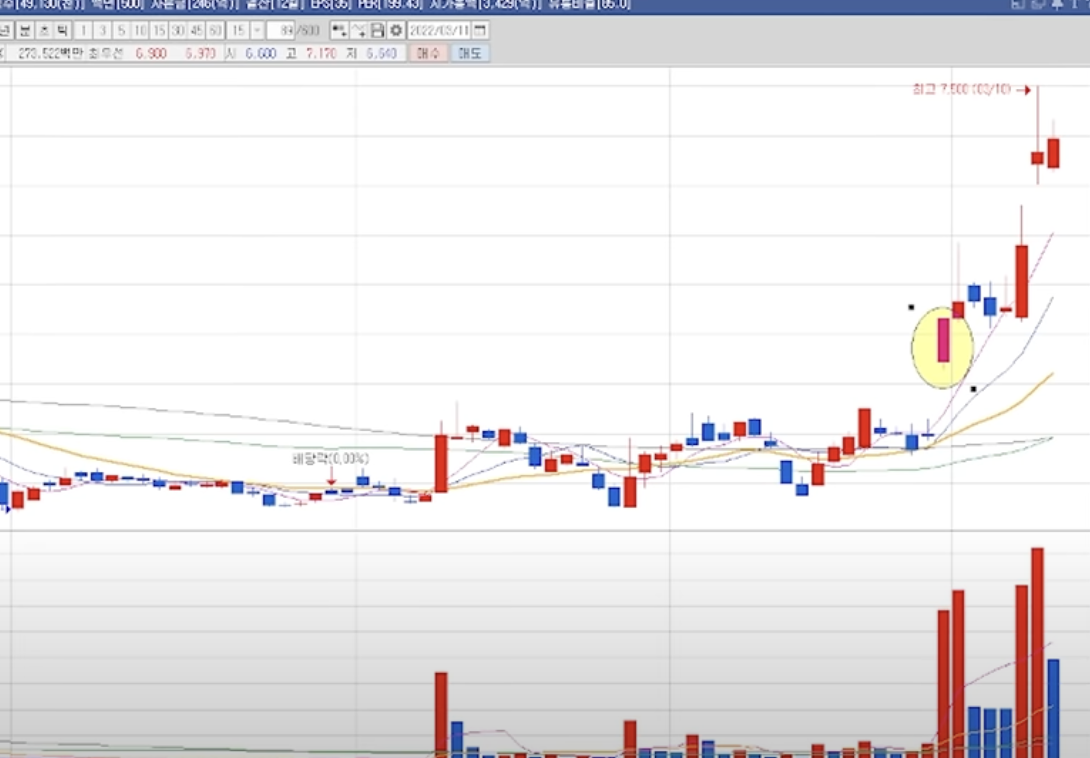The image size is (1090, 758).
Task: Click the save chart disk icon
Action: 377,31
